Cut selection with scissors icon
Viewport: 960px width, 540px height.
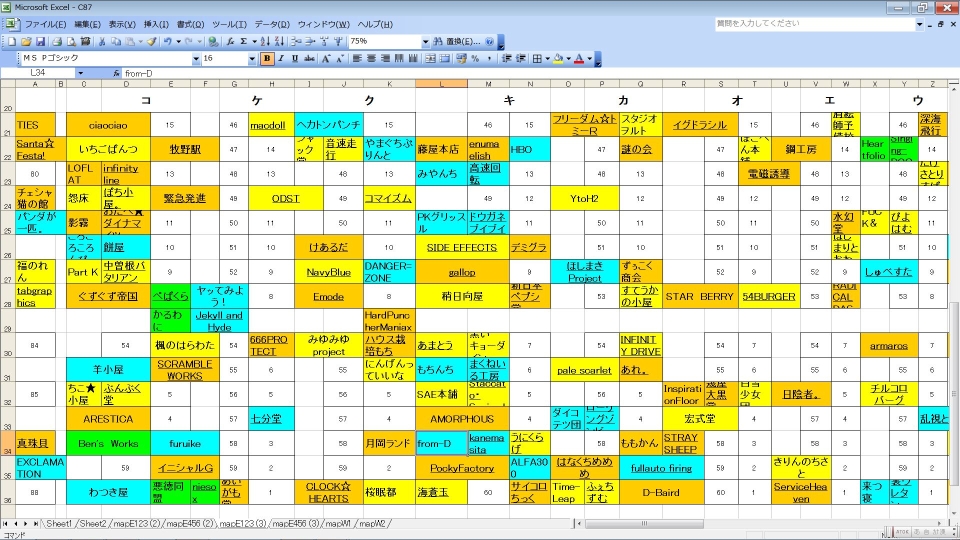coord(102,42)
